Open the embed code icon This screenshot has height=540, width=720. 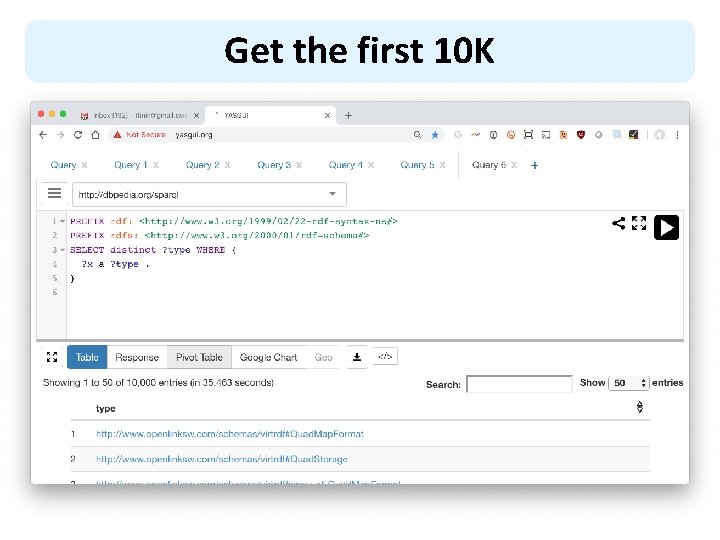[x=385, y=356]
